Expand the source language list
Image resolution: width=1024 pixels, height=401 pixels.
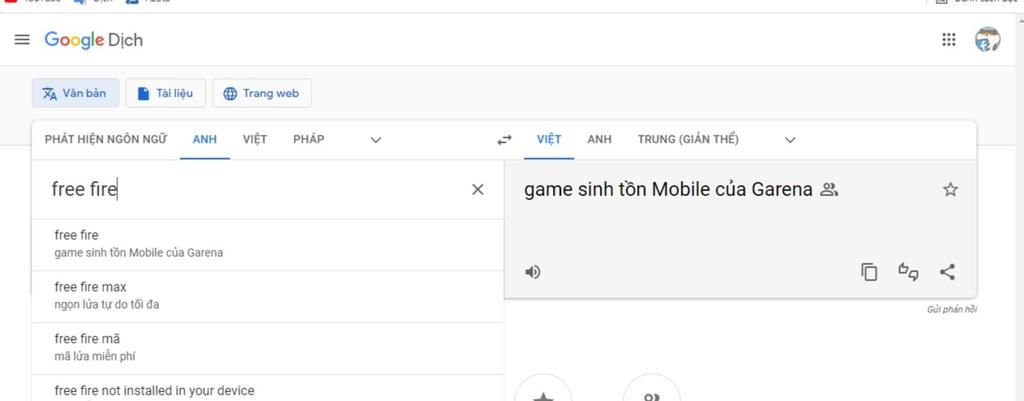[376, 140]
